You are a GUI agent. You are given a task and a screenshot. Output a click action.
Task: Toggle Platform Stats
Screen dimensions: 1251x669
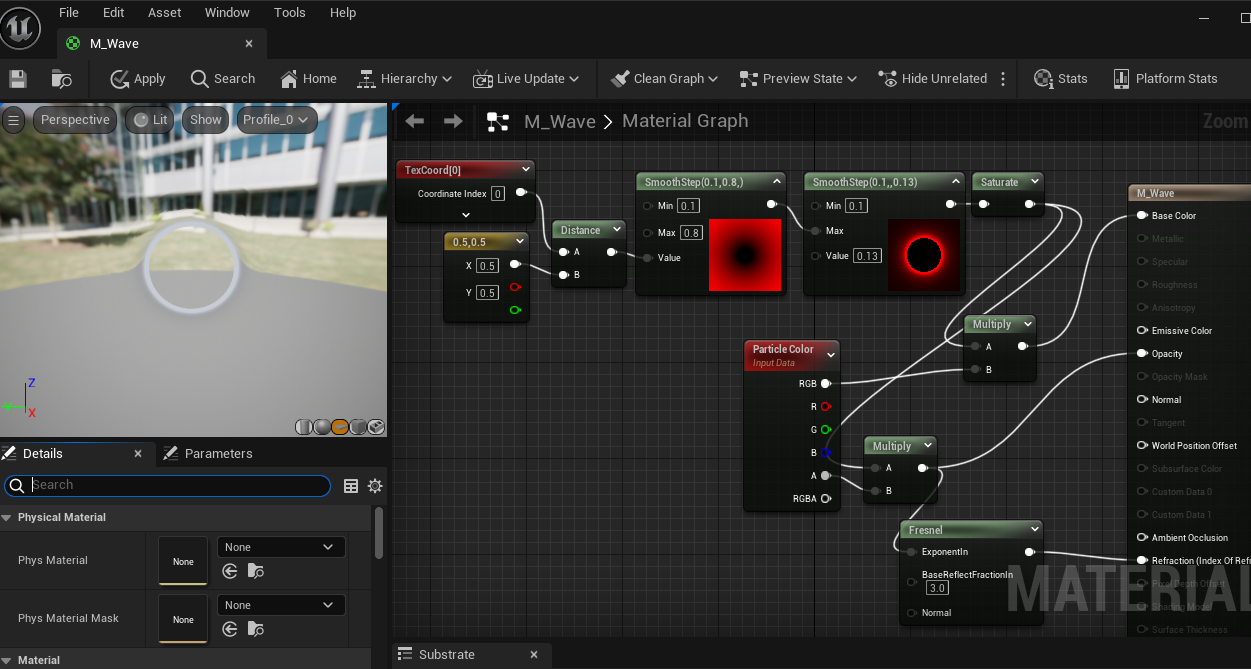pyautogui.click(x=1164, y=79)
